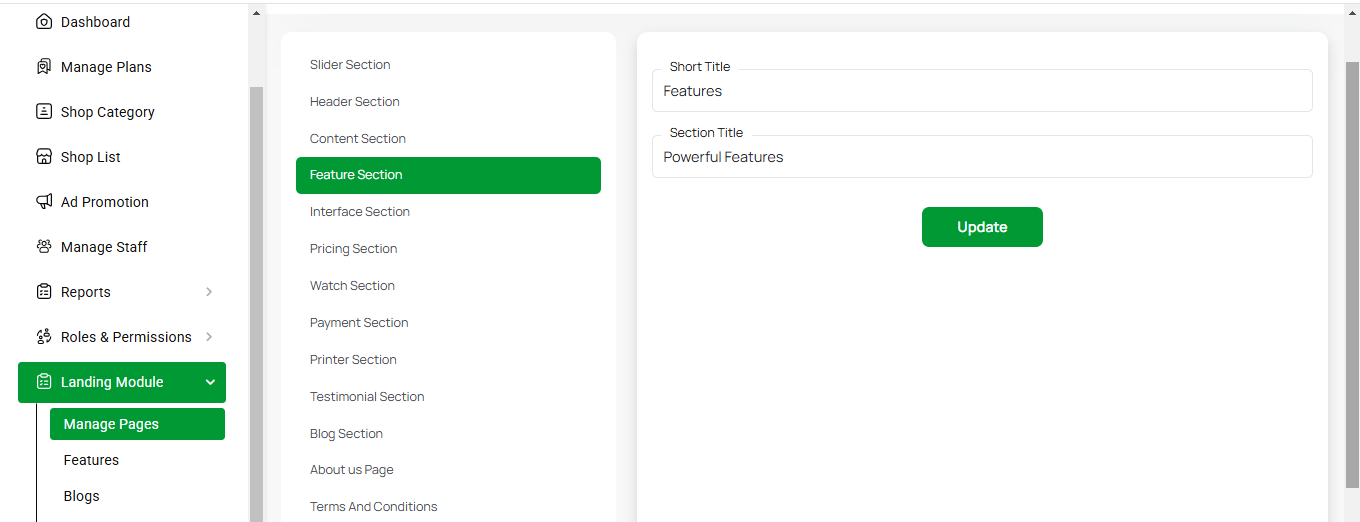Click the Manage Staff people icon

coord(44,247)
